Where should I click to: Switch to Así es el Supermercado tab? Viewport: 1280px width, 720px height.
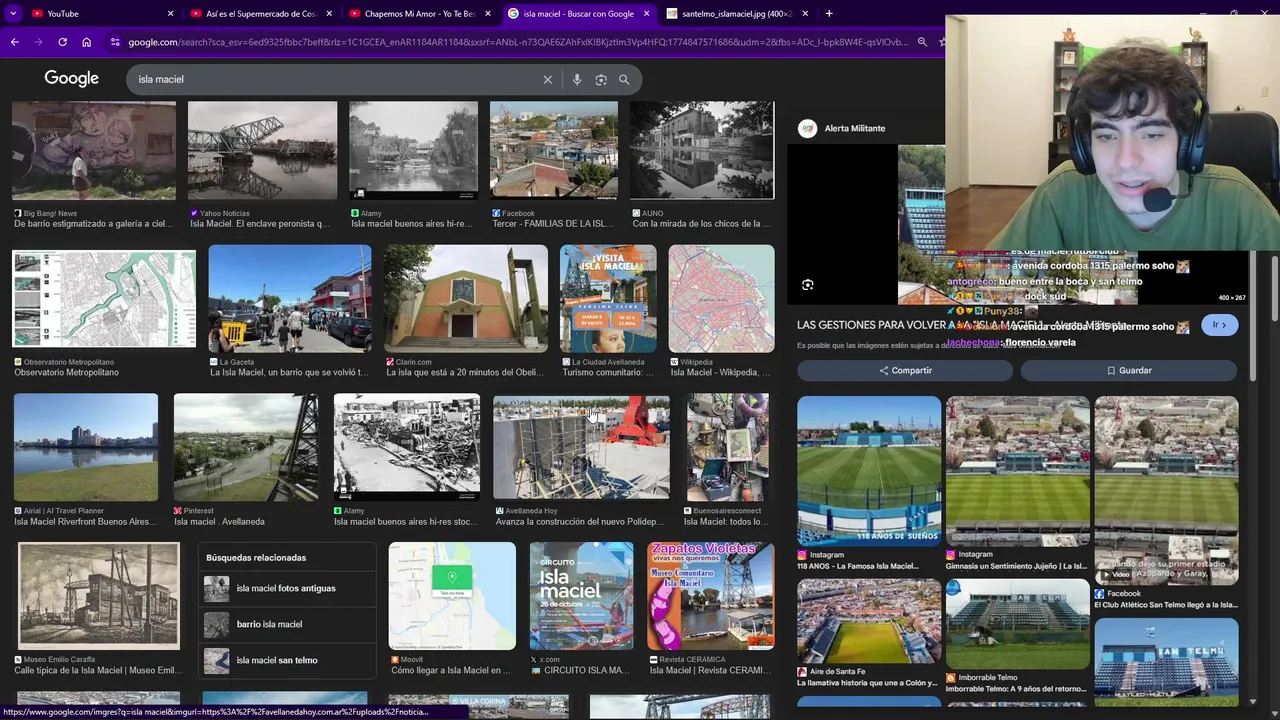260,13
